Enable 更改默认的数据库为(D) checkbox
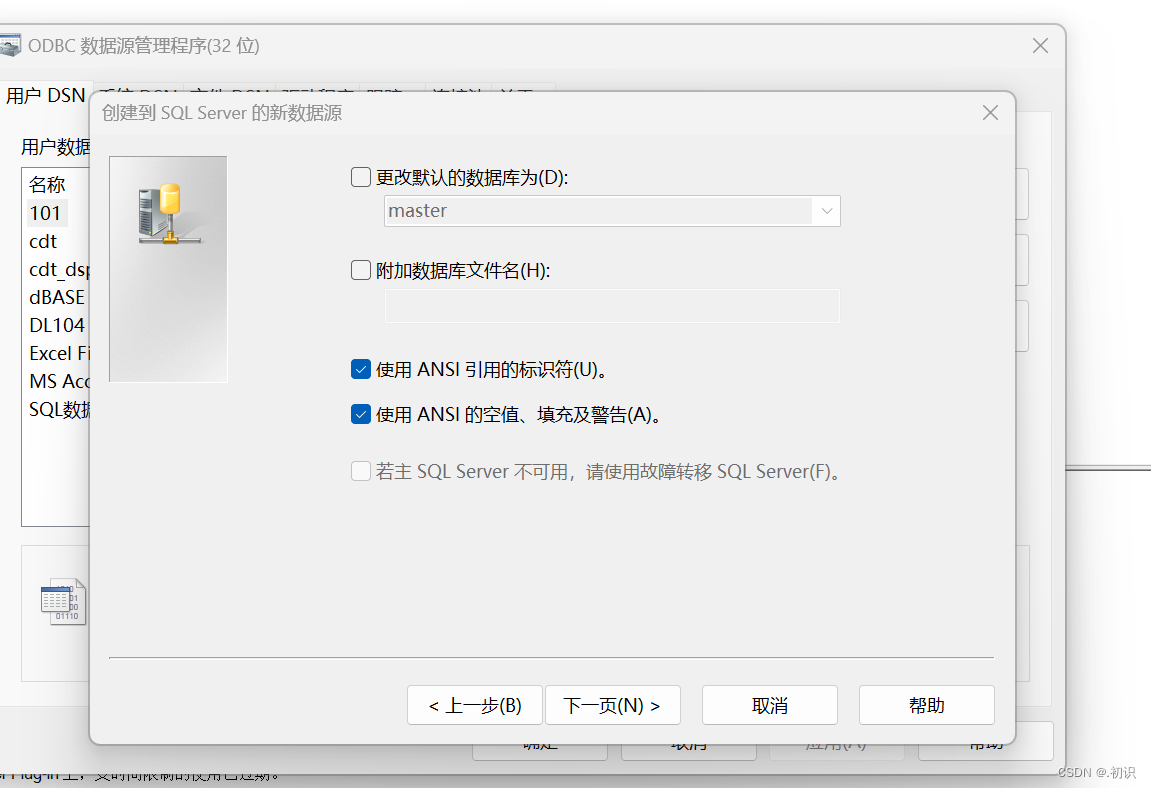This screenshot has width=1151, height=788. pos(360,176)
